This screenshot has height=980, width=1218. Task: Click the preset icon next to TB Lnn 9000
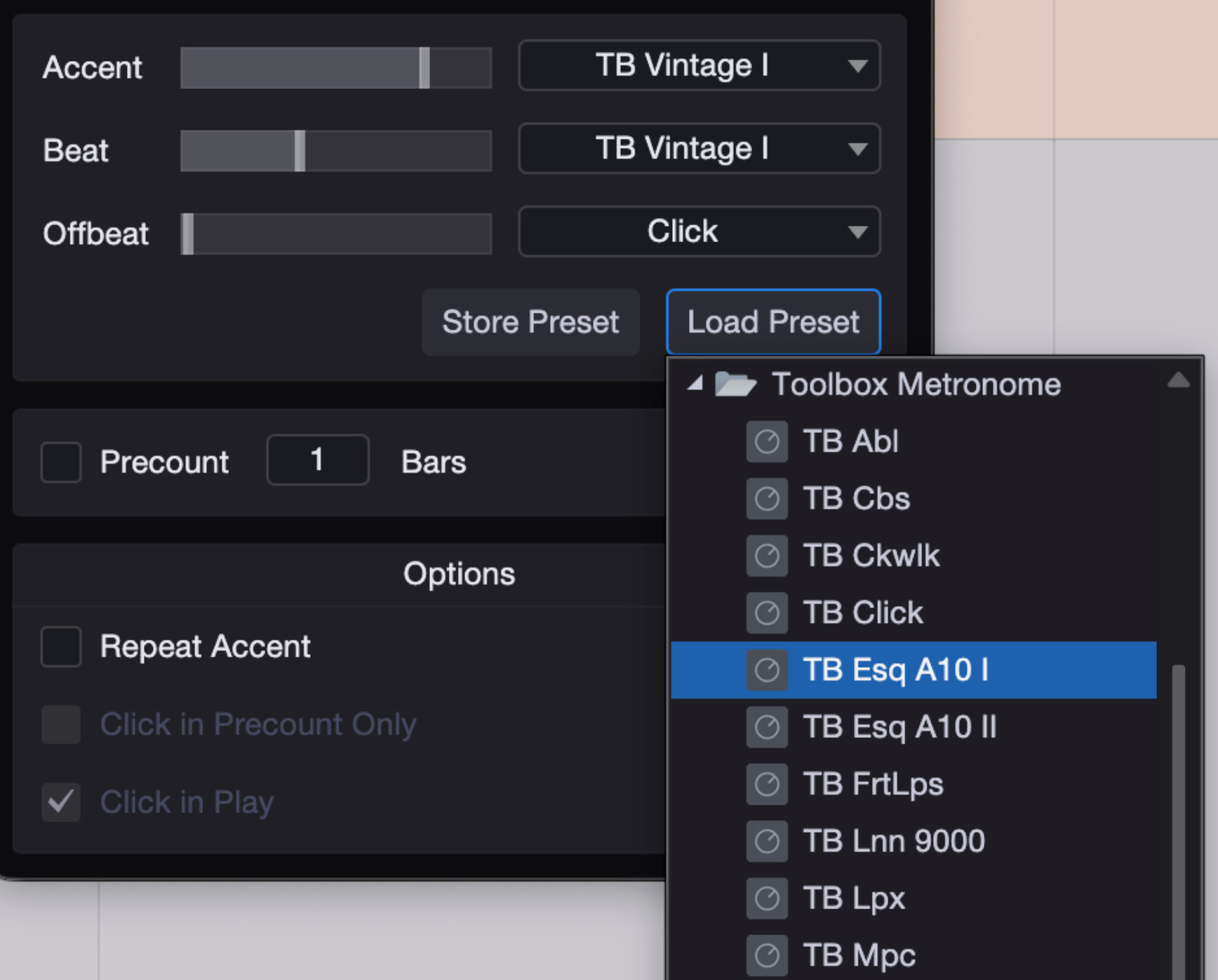point(766,841)
